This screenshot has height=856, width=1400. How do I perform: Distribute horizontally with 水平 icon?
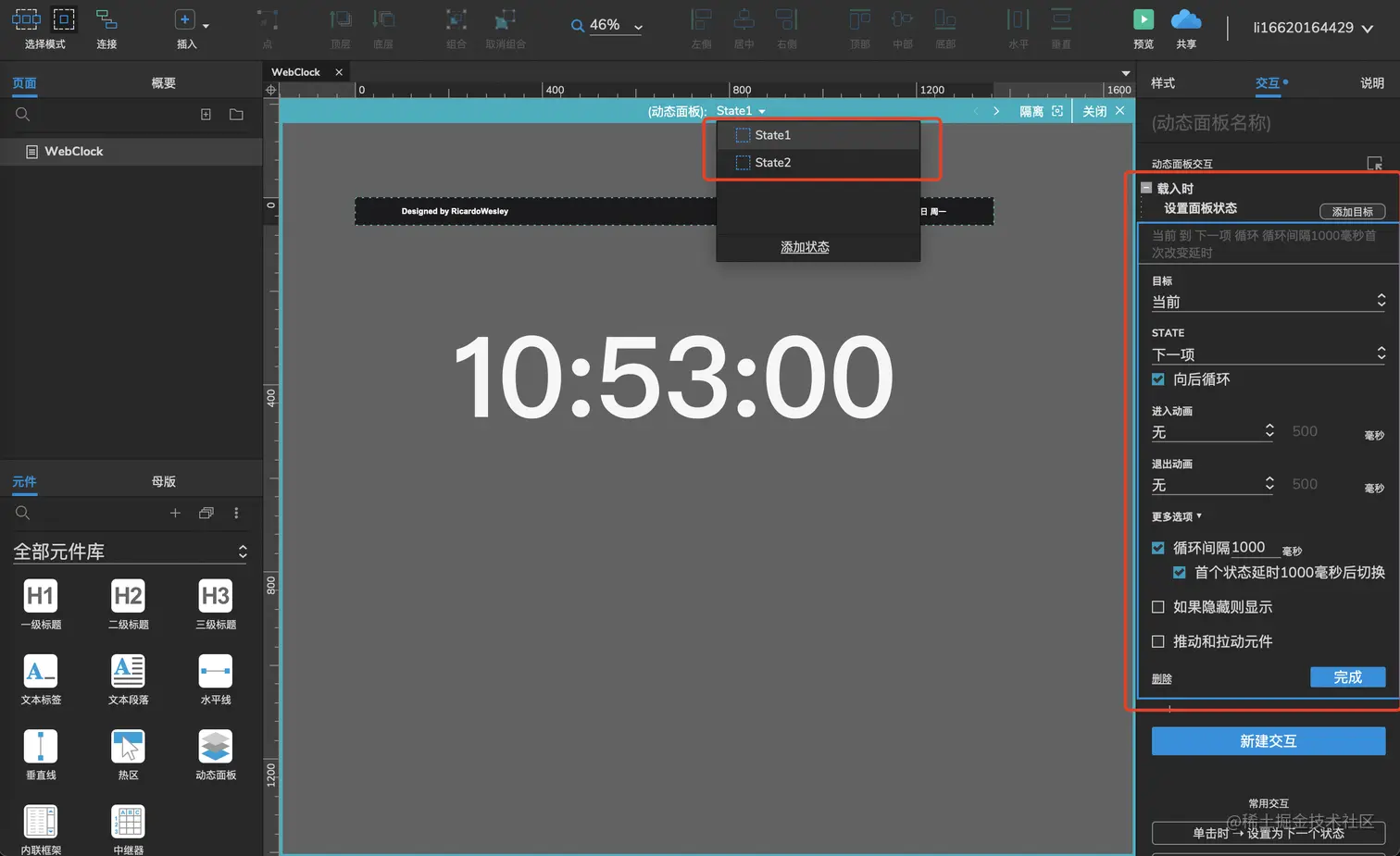point(1018,19)
